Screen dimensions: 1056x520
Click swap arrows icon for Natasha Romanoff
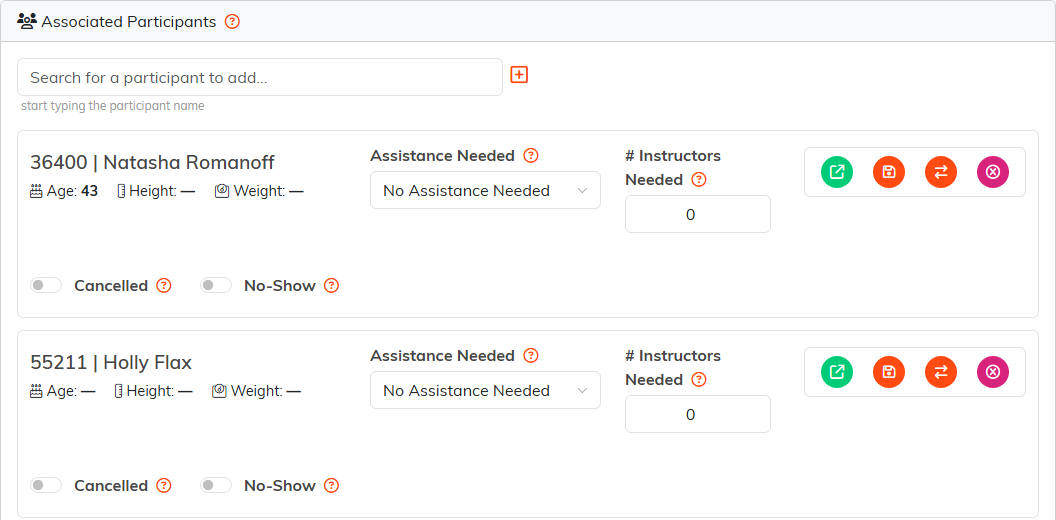[x=941, y=172]
